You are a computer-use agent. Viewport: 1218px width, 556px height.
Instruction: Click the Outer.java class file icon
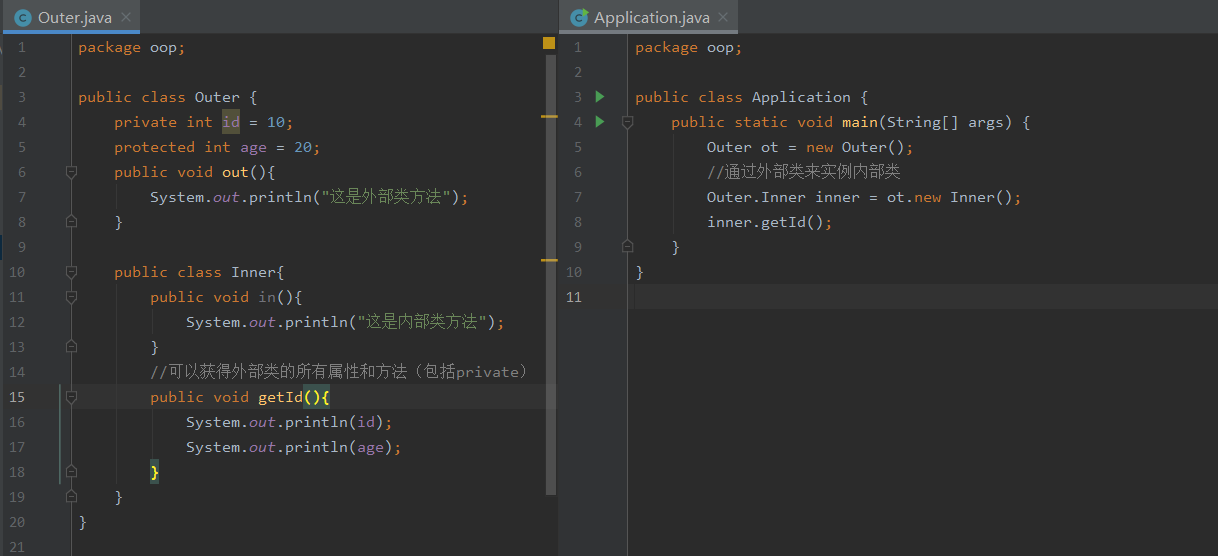(23, 18)
